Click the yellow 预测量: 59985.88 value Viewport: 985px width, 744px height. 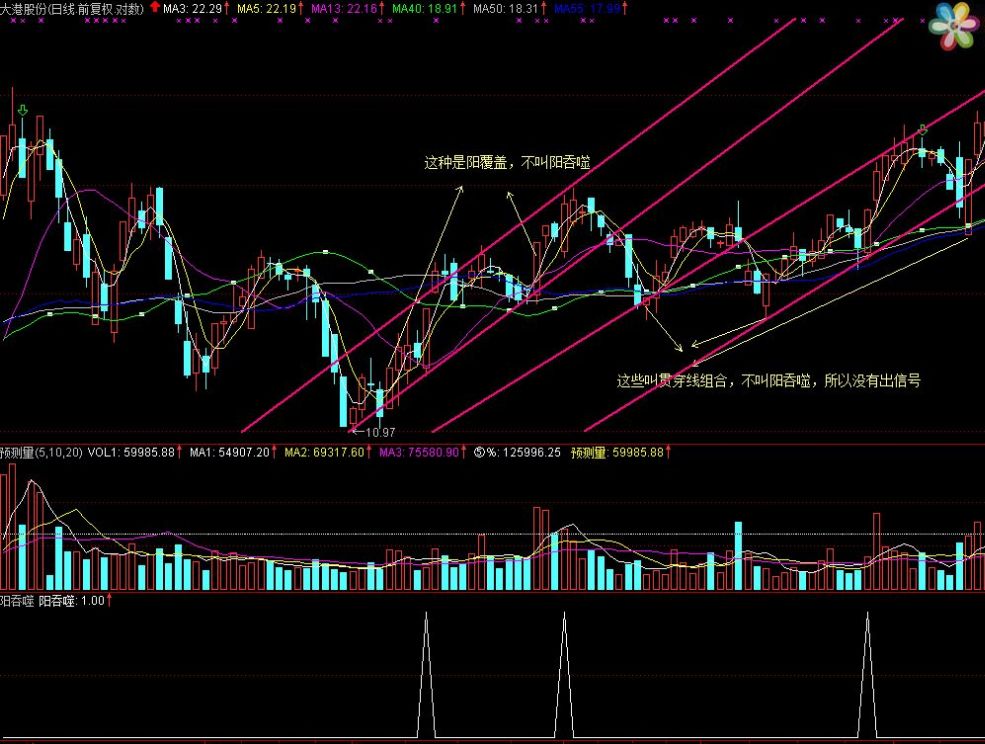pyautogui.click(x=617, y=452)
